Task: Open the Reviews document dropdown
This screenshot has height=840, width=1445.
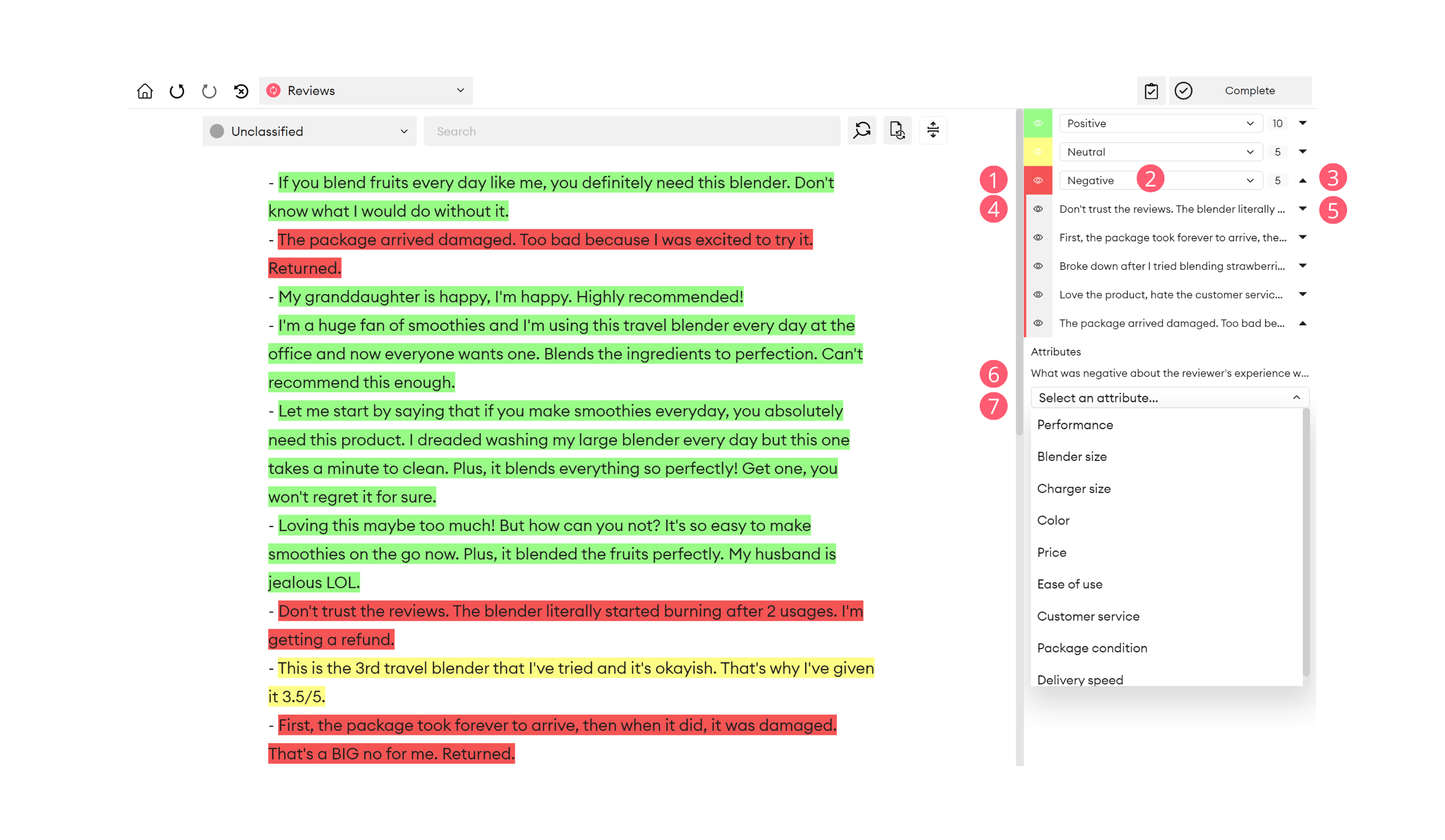Action: (x=366, y=91)
